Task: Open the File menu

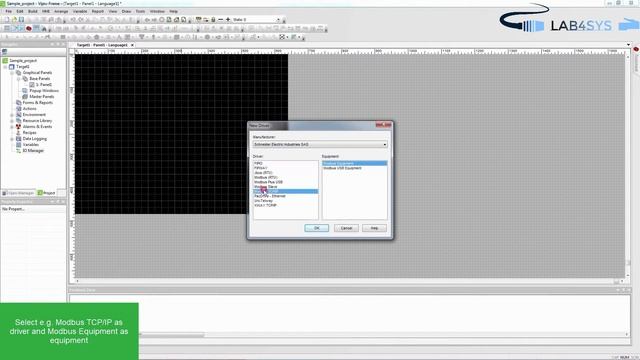Action: pyautogui.click(x=9, y=11)
